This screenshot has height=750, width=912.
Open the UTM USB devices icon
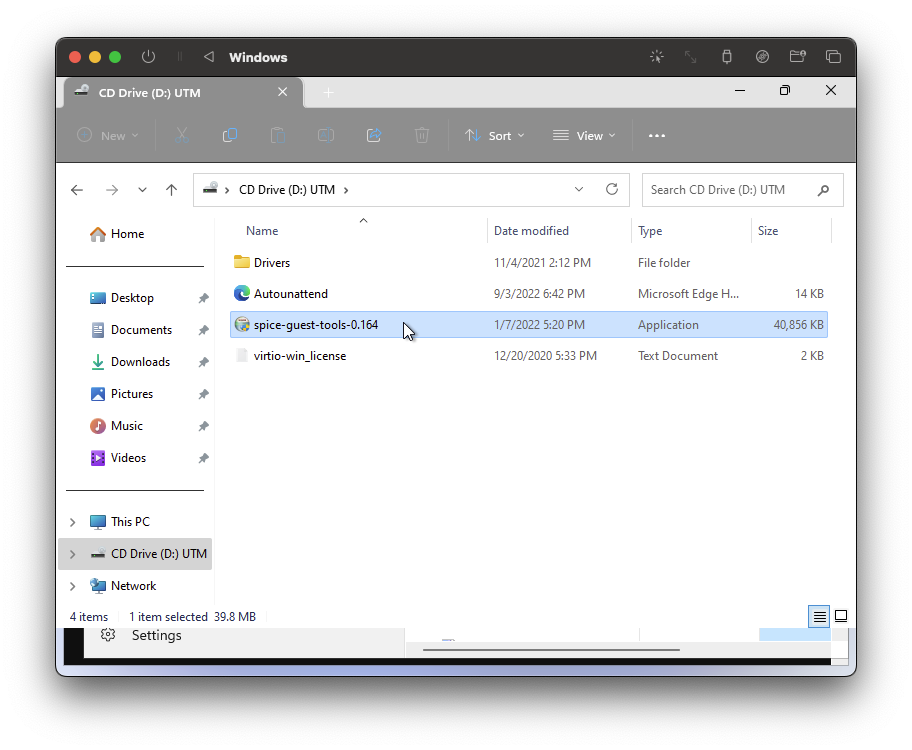pyautogui.click(x=726, y=56)
